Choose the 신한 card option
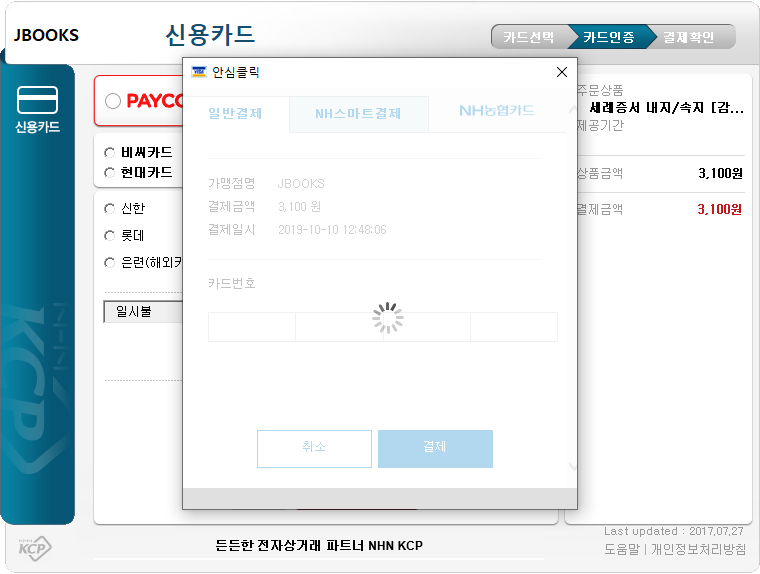The image size is (760, 574). click(x=110, y=208)
